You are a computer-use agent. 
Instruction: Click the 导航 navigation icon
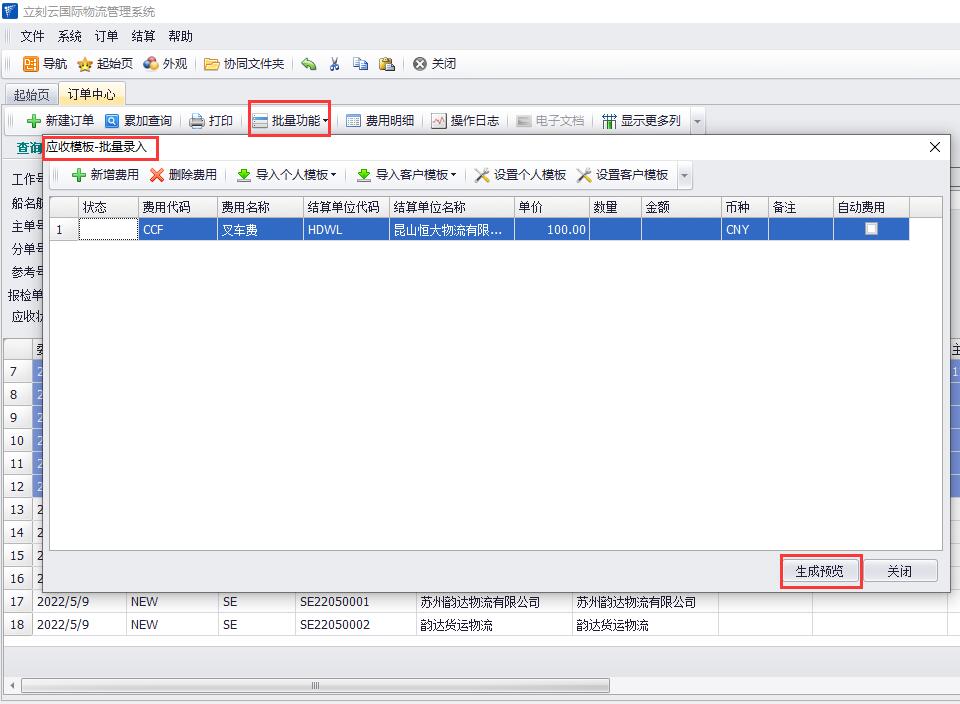[31, 64]
